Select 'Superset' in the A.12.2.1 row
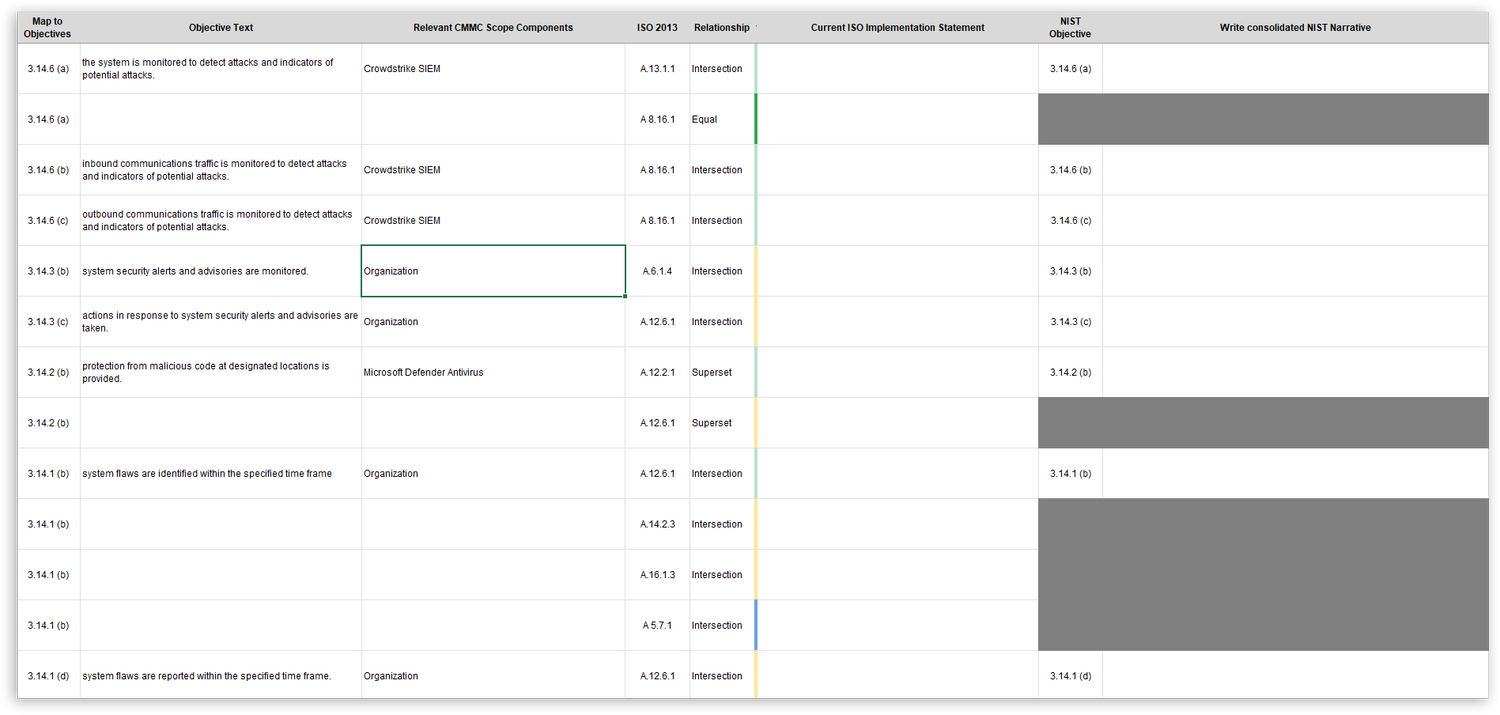This screenshot has width=1500, height=715. (x=722, y=372)
